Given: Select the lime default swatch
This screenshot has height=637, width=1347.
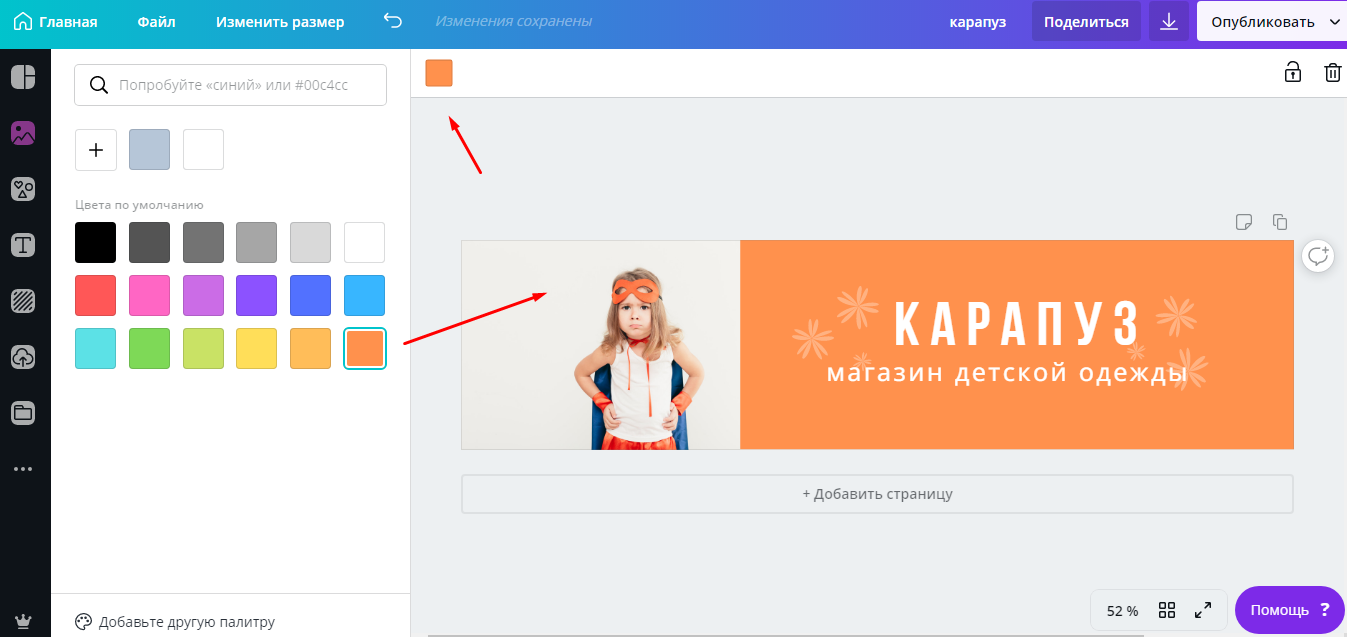Looking at the screenshot, I should [203, 348].
